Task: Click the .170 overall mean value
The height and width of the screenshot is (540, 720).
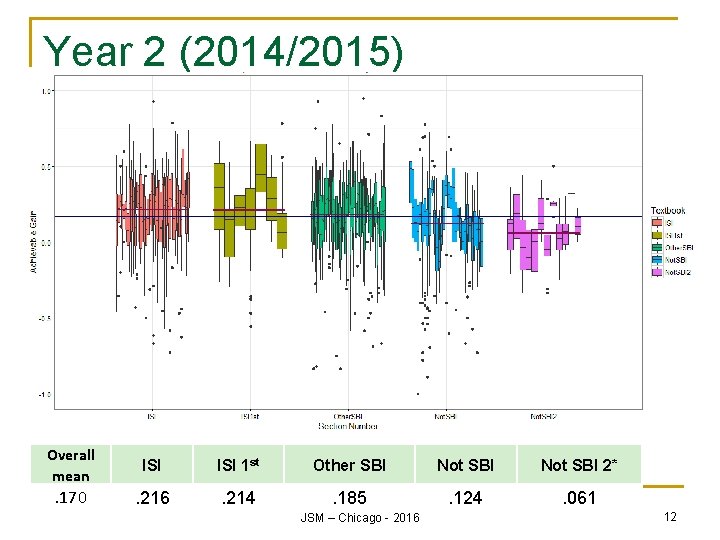Action: pyautogui.click(x=71, y=497)
